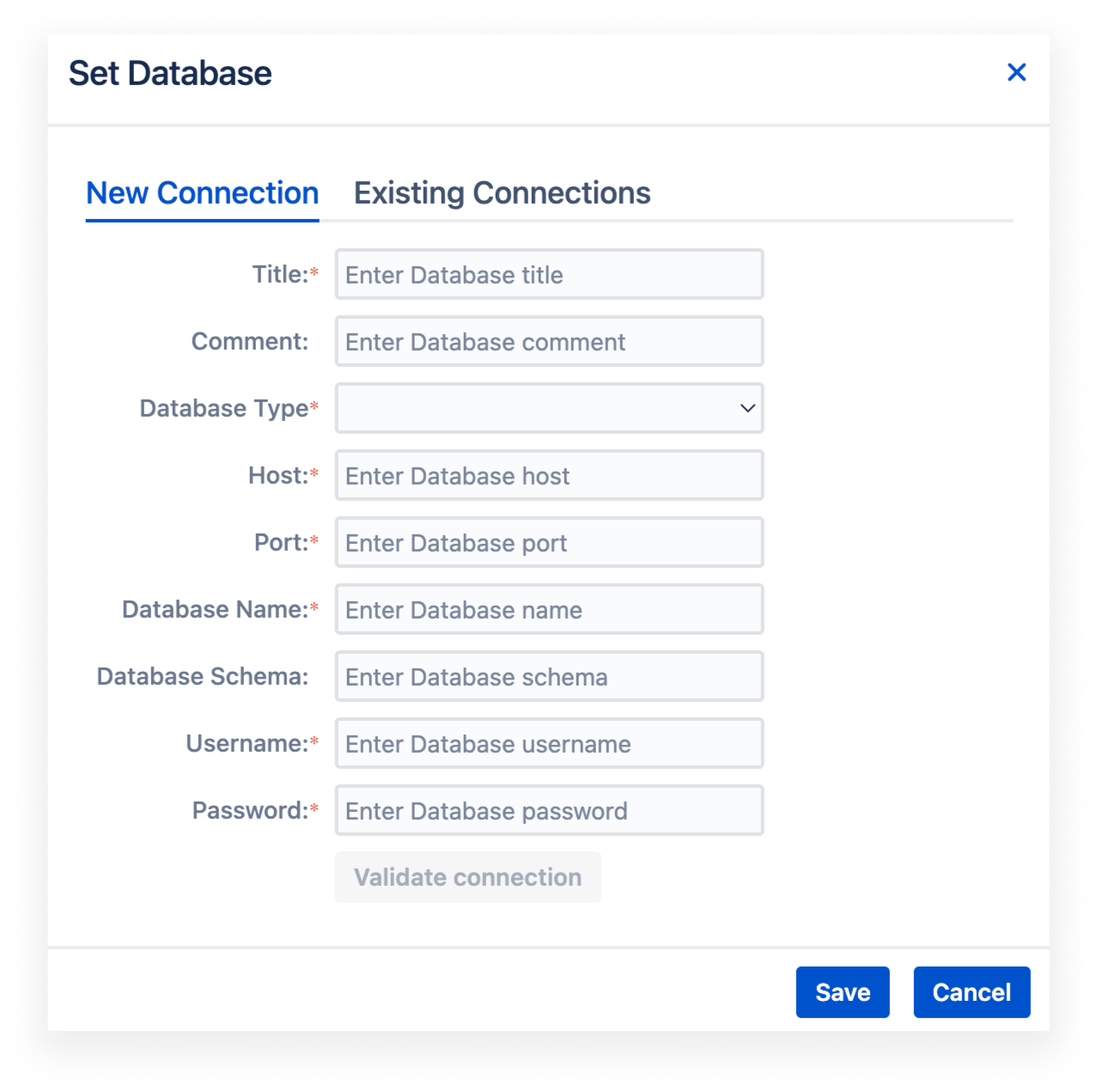Click the Username input field

[x=549, y=743]
